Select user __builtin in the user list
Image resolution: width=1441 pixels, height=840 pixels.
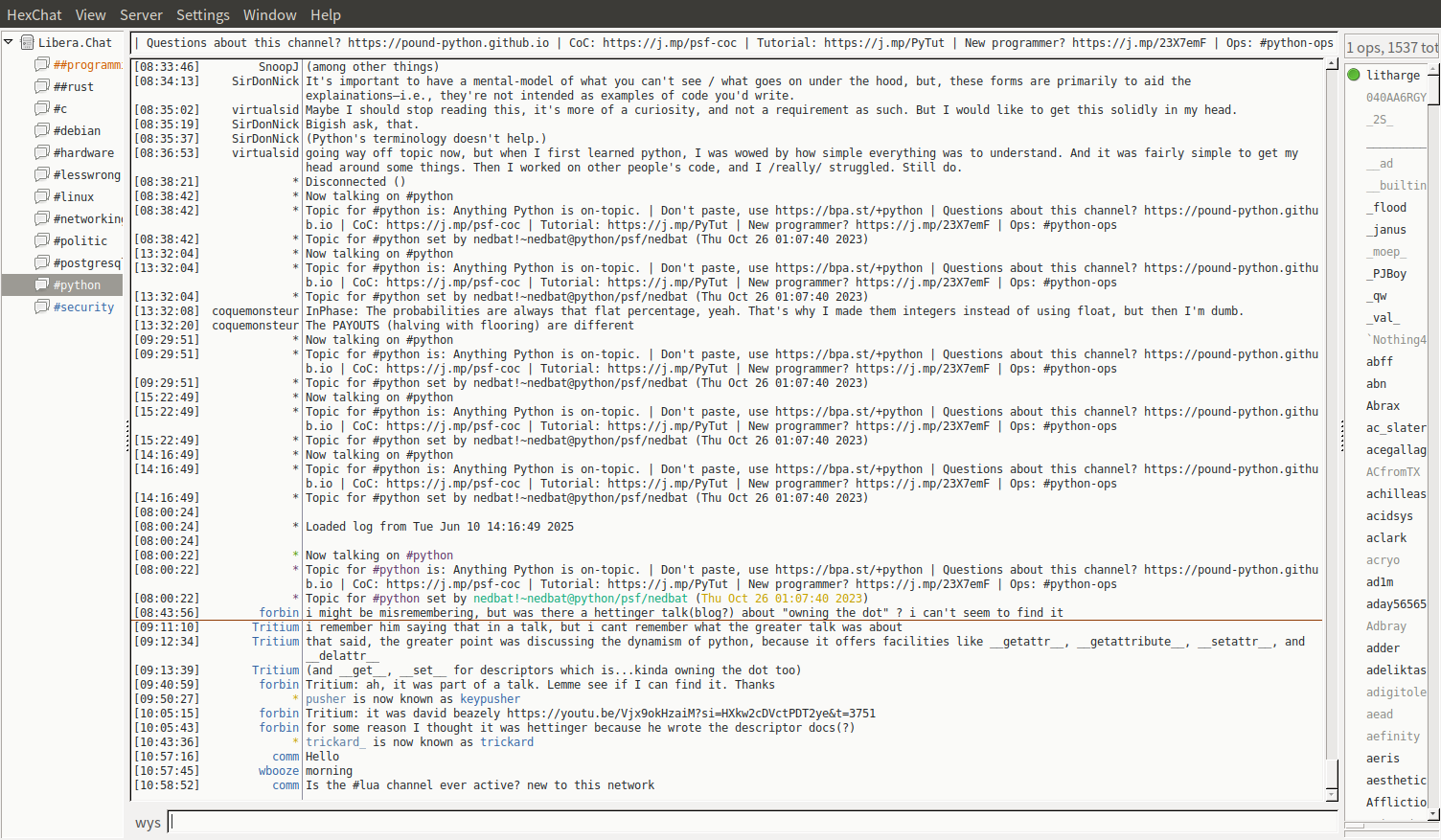pos(1396,185)
